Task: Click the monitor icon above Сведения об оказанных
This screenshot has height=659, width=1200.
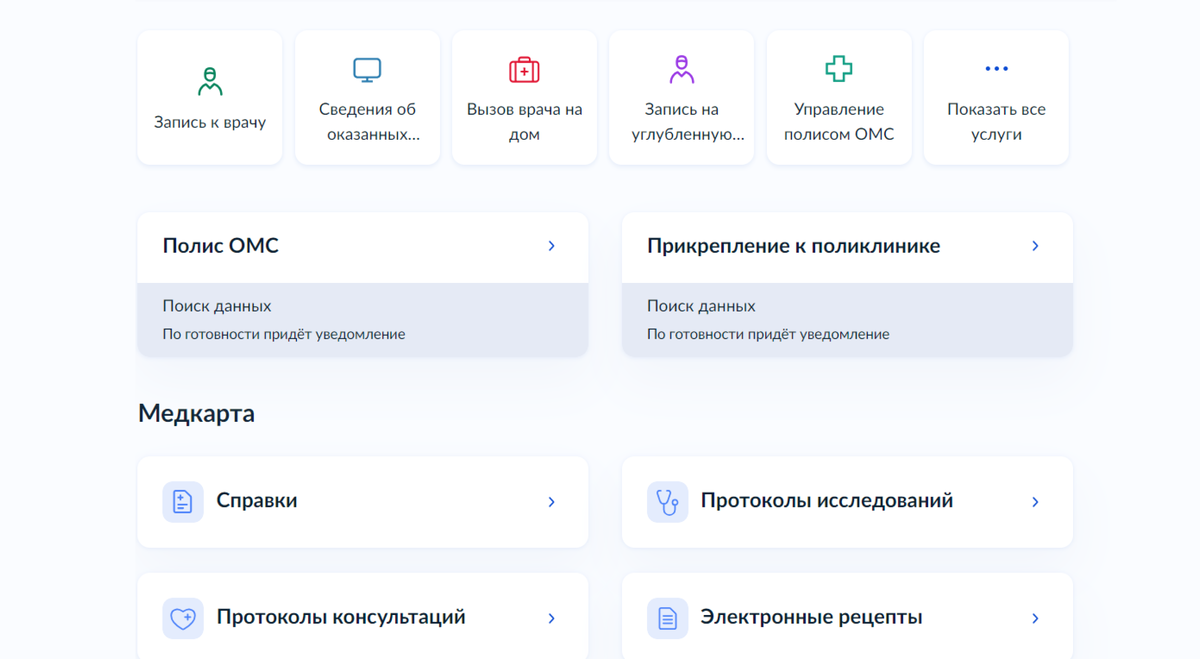Action: pyautogui.click(x=367, y=70)
